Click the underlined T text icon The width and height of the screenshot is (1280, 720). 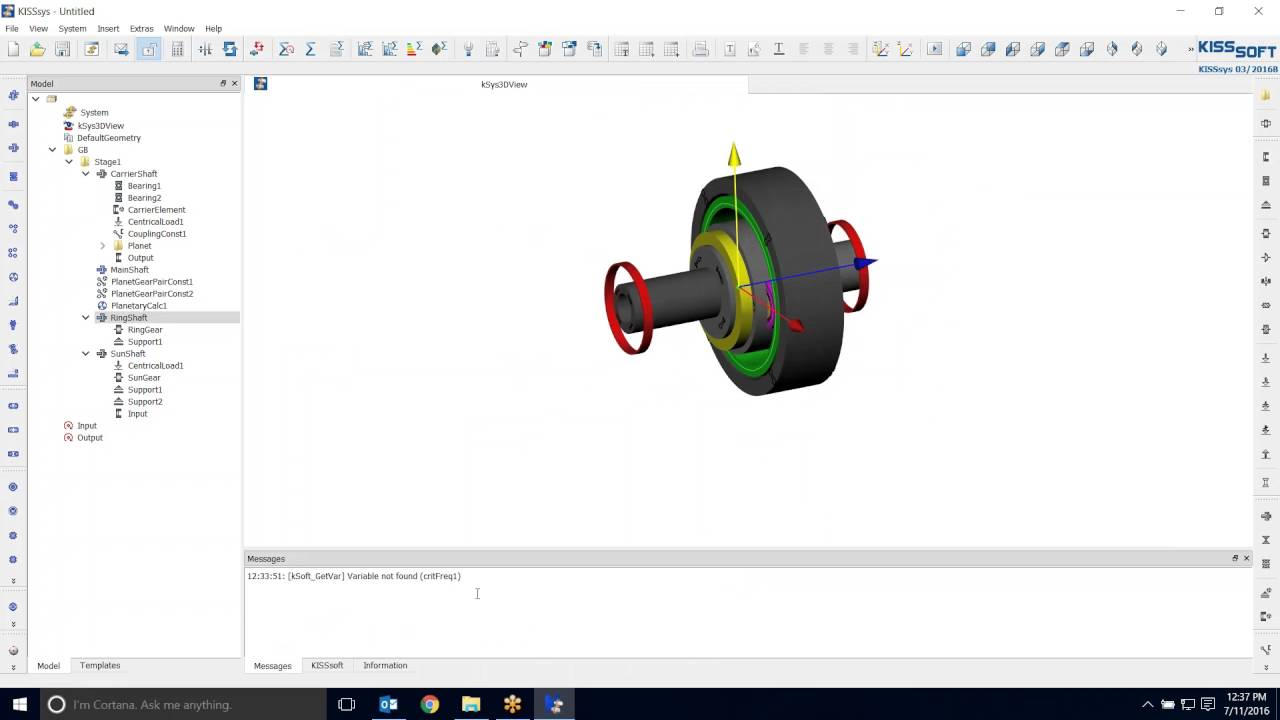(779, 49)
